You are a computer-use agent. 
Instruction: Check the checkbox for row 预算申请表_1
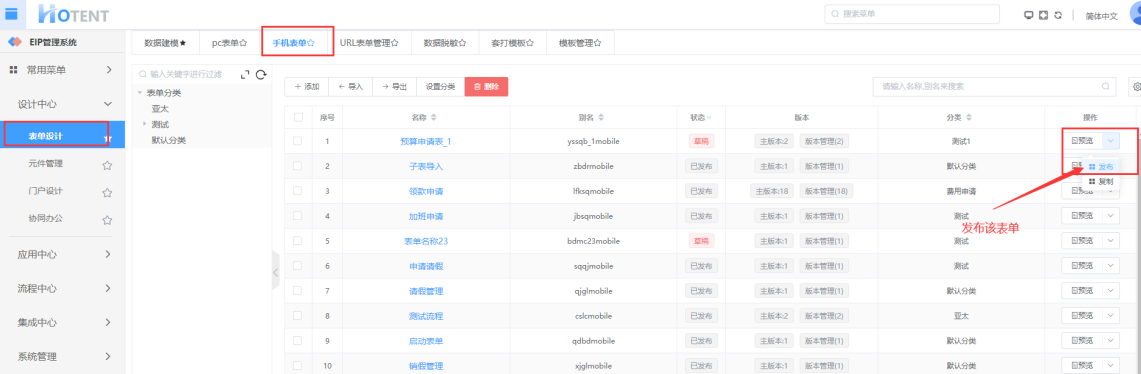click(297, 141)
